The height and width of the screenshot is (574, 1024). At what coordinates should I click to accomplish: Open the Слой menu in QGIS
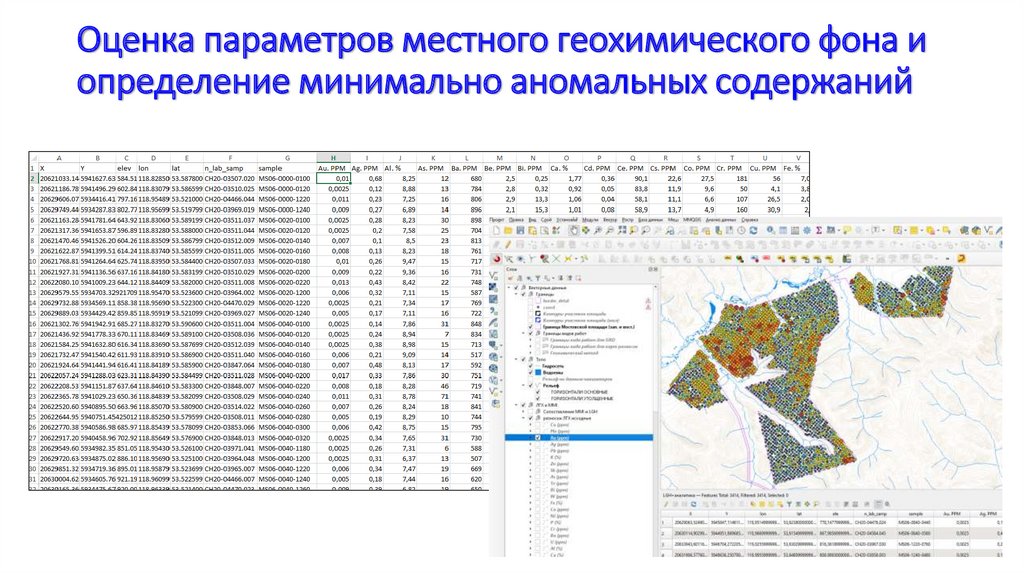547,221
